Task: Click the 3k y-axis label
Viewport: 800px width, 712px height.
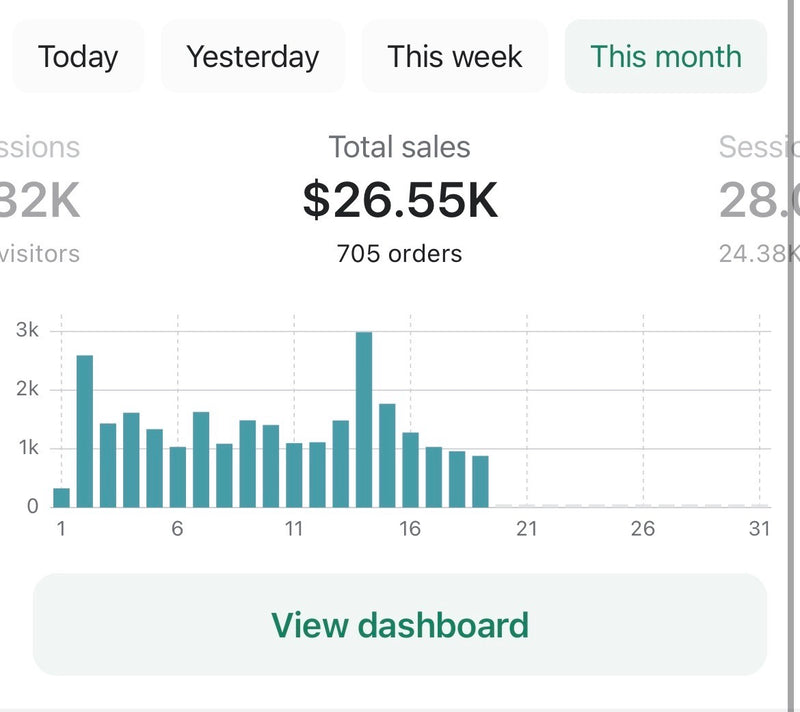Action: [x=27, y=331]
